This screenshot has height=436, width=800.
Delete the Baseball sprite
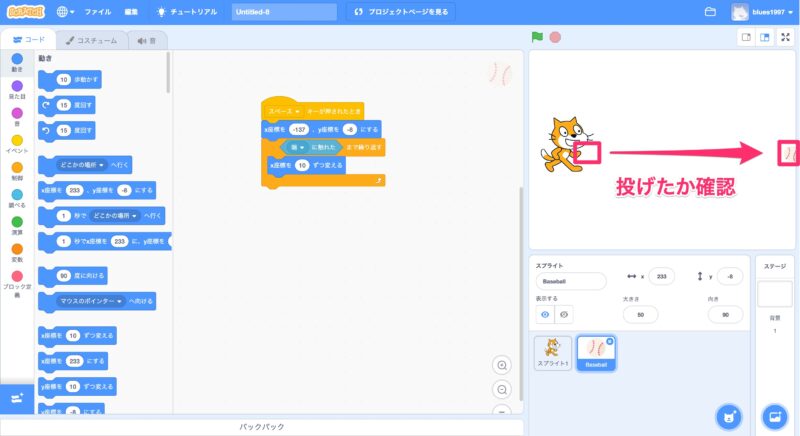pyautogui.click(x=610, y=341)
